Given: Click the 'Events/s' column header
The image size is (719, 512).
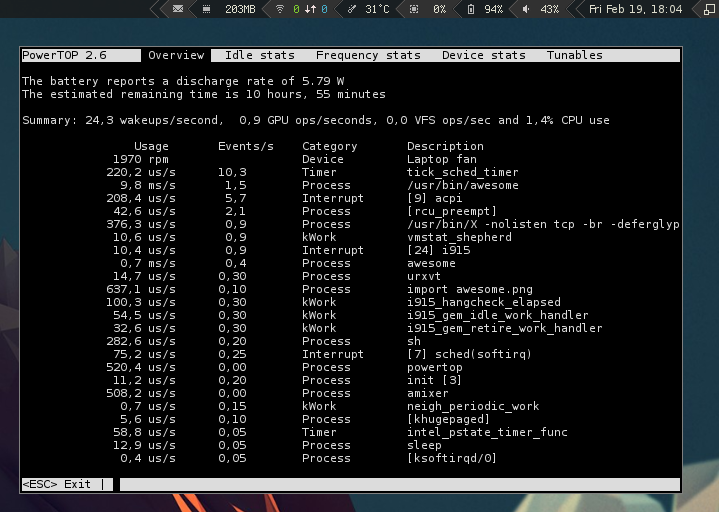Looking at the screenshot, I should tap(246, 146).
